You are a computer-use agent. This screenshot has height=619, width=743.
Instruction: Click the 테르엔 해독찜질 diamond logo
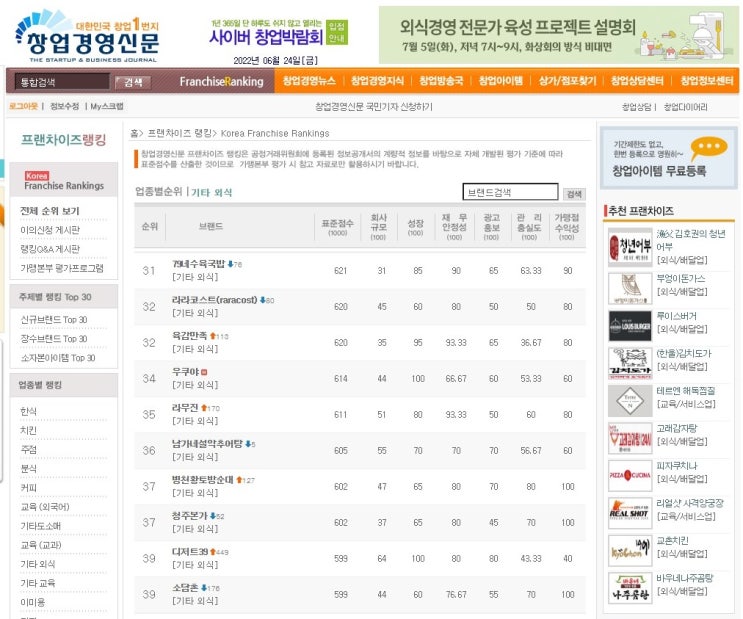click(630, 401)
